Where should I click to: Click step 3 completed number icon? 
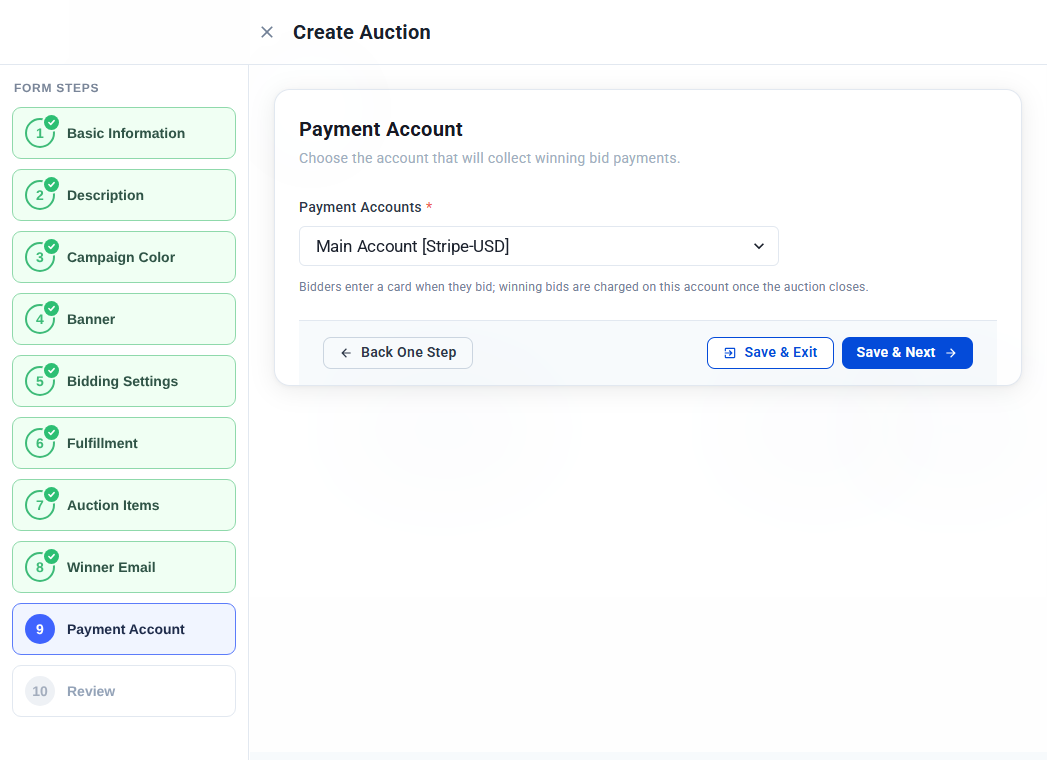tap(40, 257)
